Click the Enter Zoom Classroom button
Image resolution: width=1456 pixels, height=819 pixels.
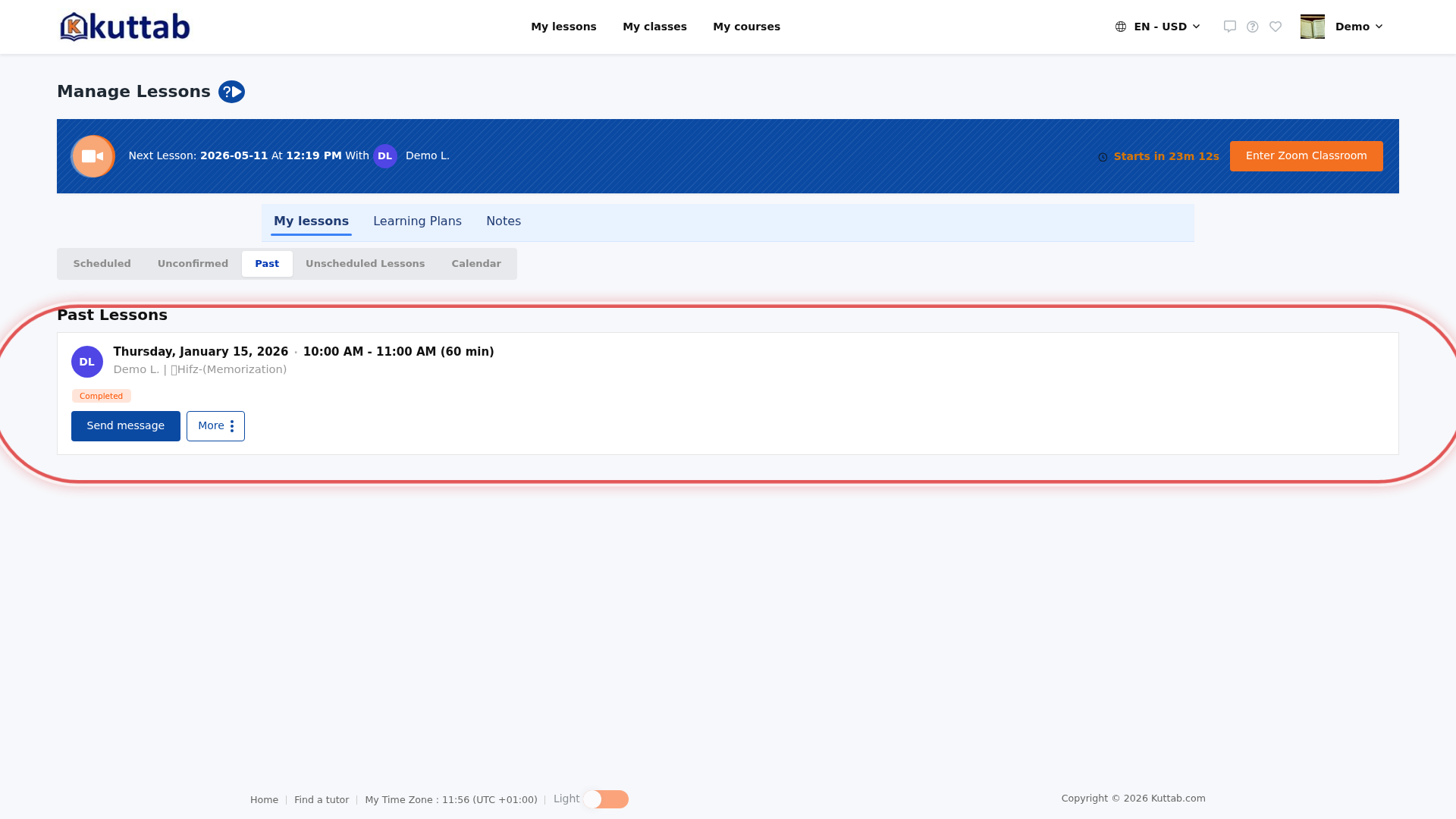(x=1306, y=156)
